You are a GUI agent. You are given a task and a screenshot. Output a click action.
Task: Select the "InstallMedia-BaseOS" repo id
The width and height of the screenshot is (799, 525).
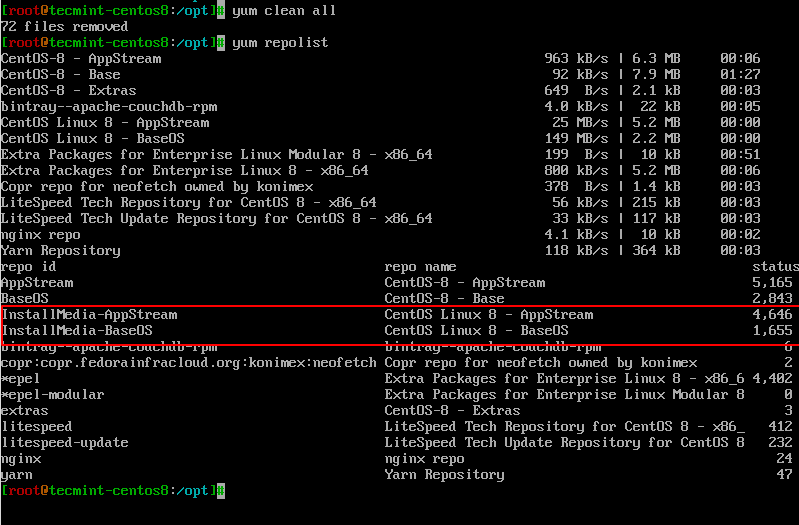coord(77,330)
